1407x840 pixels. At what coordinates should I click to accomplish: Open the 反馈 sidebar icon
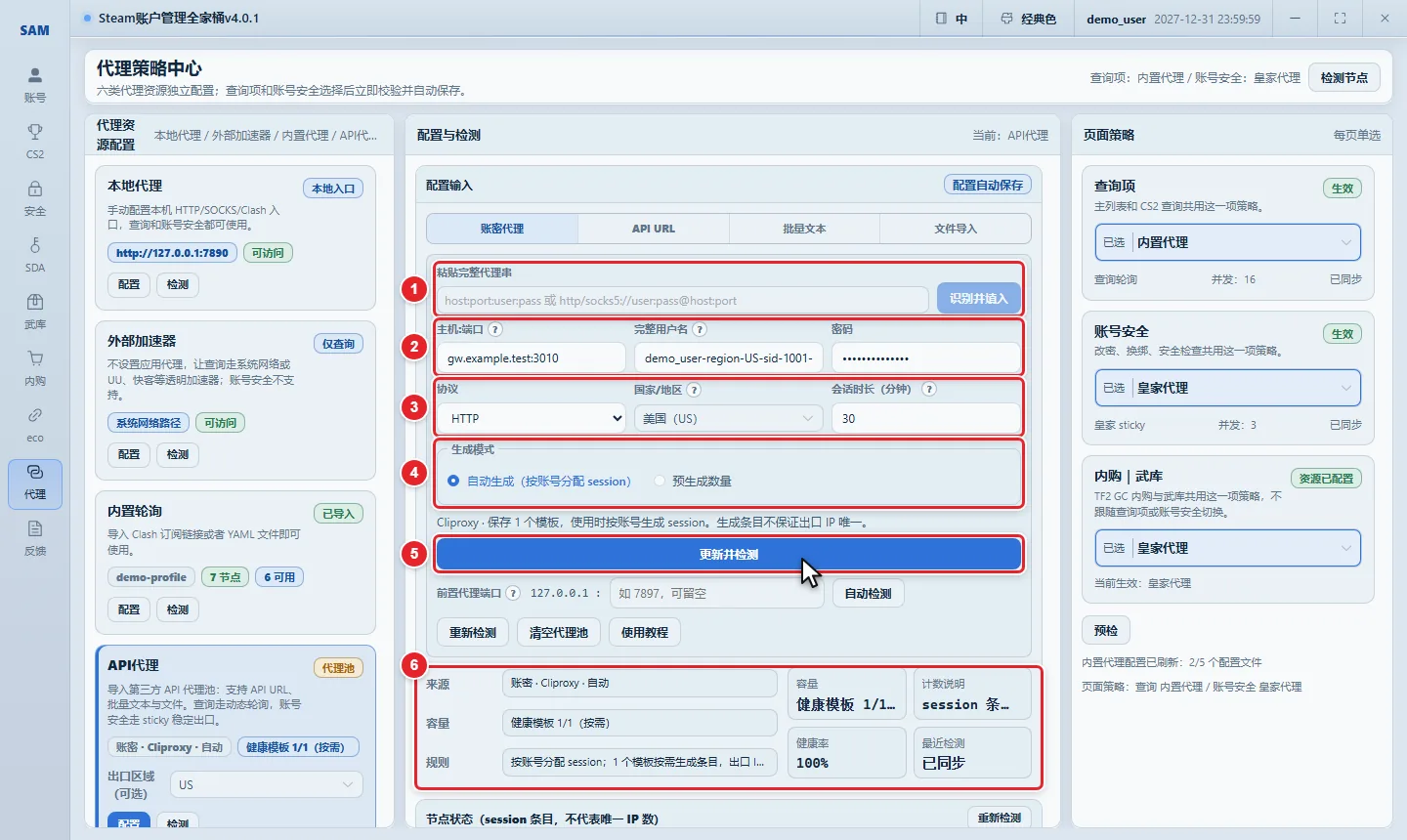click(x=35, y=538)
